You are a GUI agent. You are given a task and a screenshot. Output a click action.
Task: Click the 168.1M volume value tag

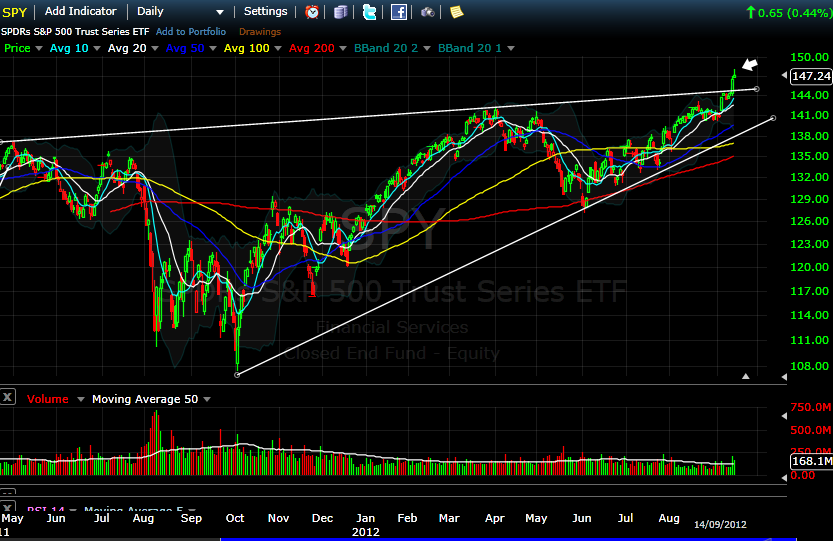point(811,461)
